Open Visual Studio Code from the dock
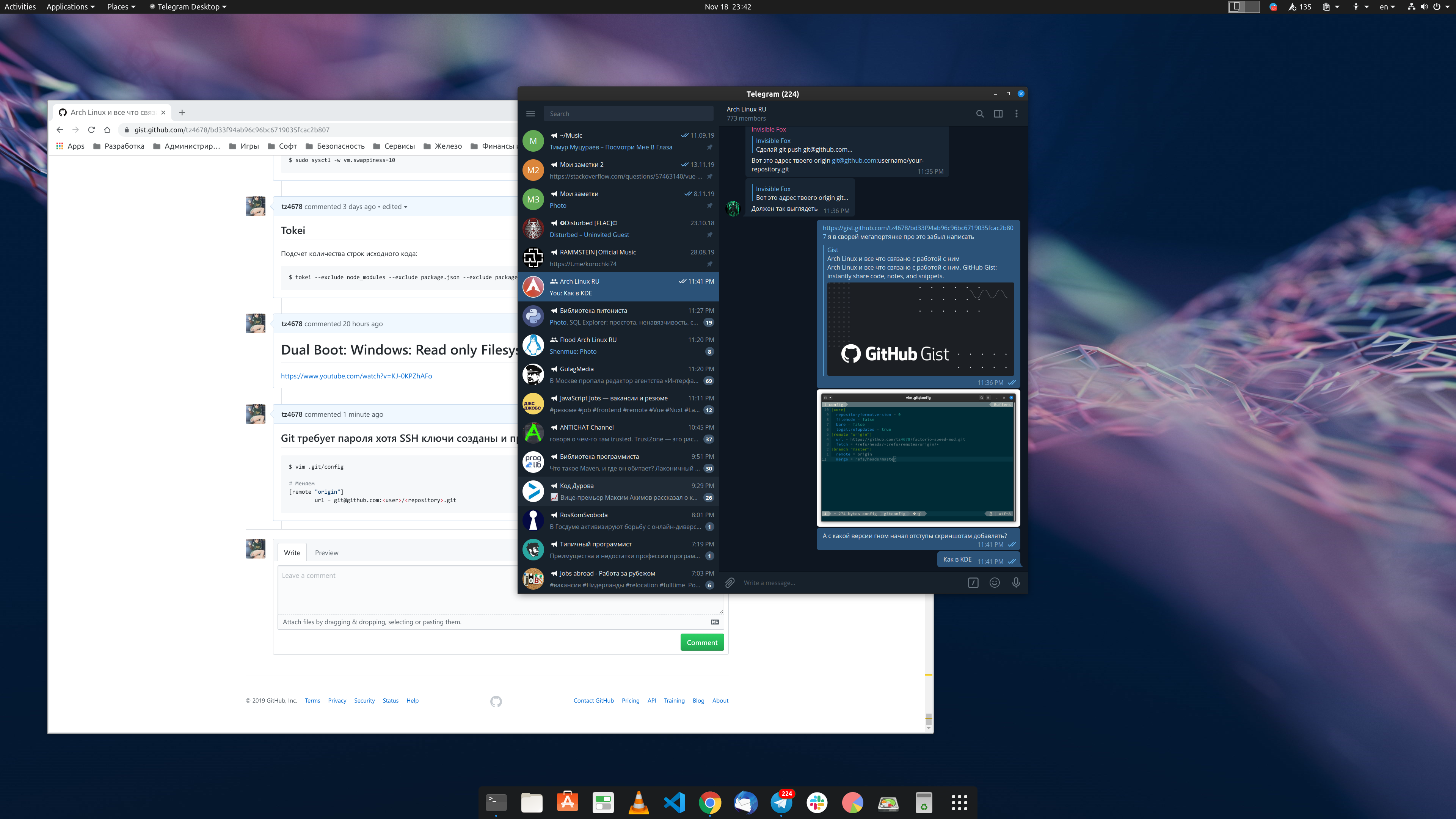The height and width of the screenshot is (819, 1456). coord(674,802)
